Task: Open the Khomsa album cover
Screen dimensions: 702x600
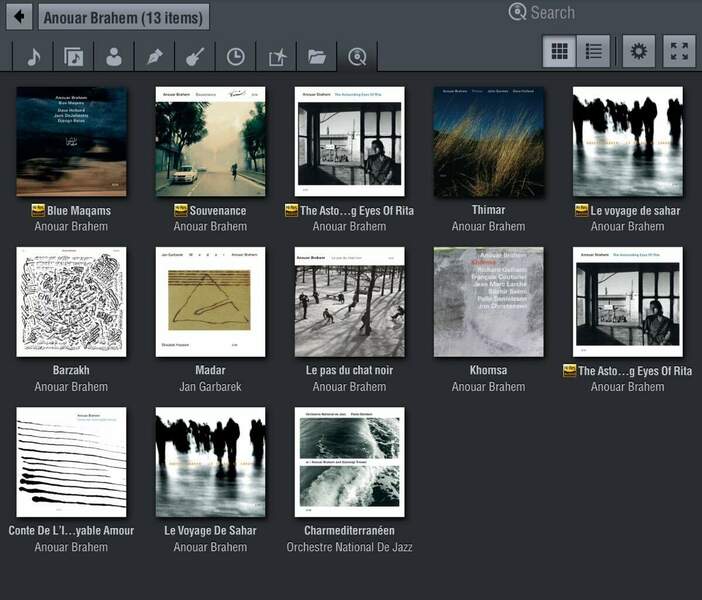Action: 488,301
